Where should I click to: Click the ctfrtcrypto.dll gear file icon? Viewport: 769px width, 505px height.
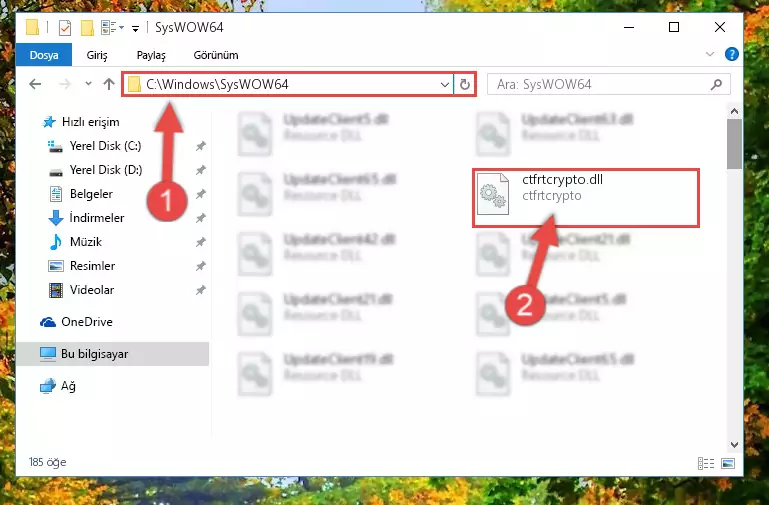[x=493, y=195]
